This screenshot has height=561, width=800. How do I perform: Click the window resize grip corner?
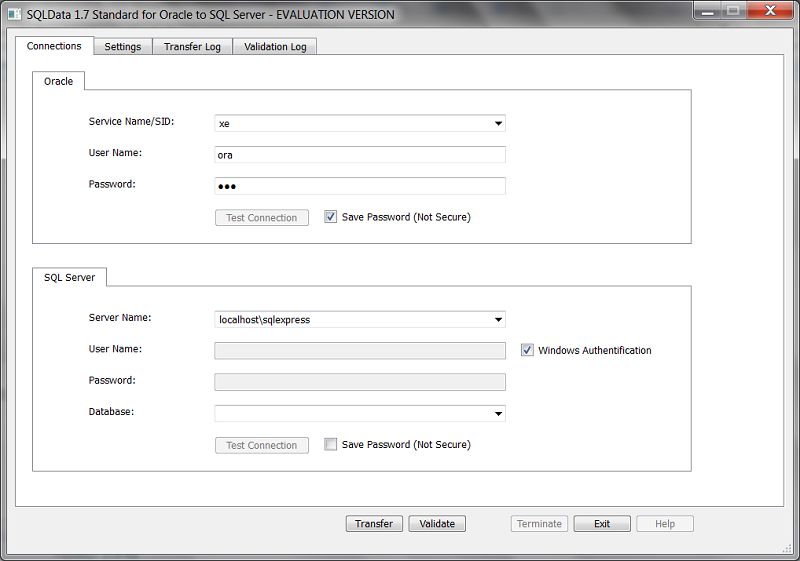787,549
